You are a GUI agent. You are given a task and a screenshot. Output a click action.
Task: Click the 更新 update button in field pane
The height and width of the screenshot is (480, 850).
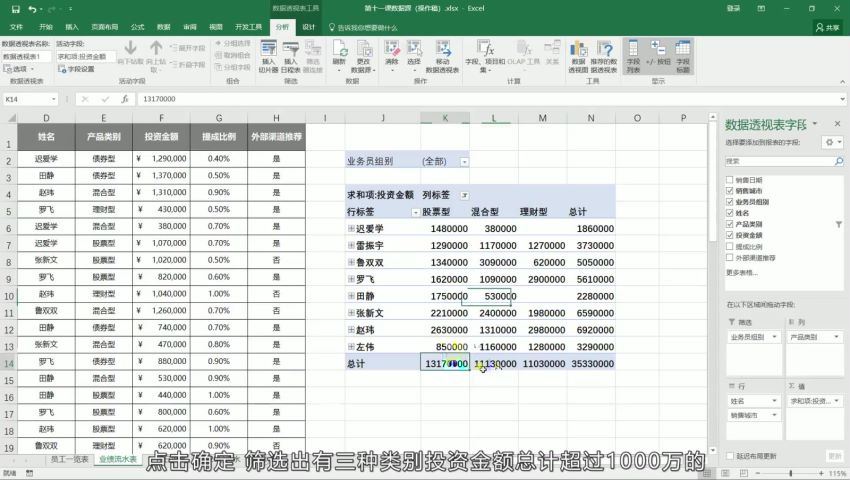(835, 456)
